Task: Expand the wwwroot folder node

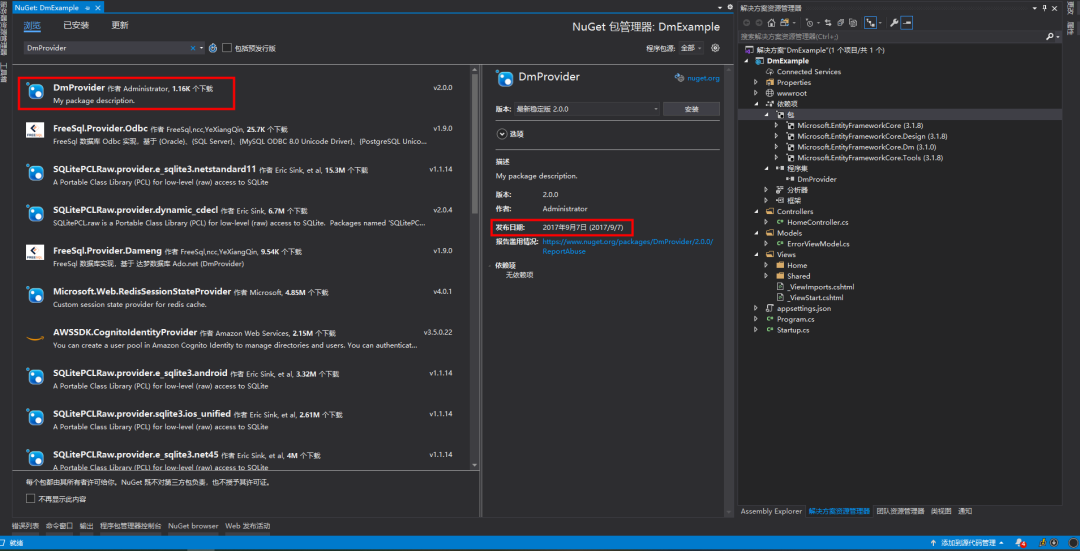Action: (x=756, y=93)
